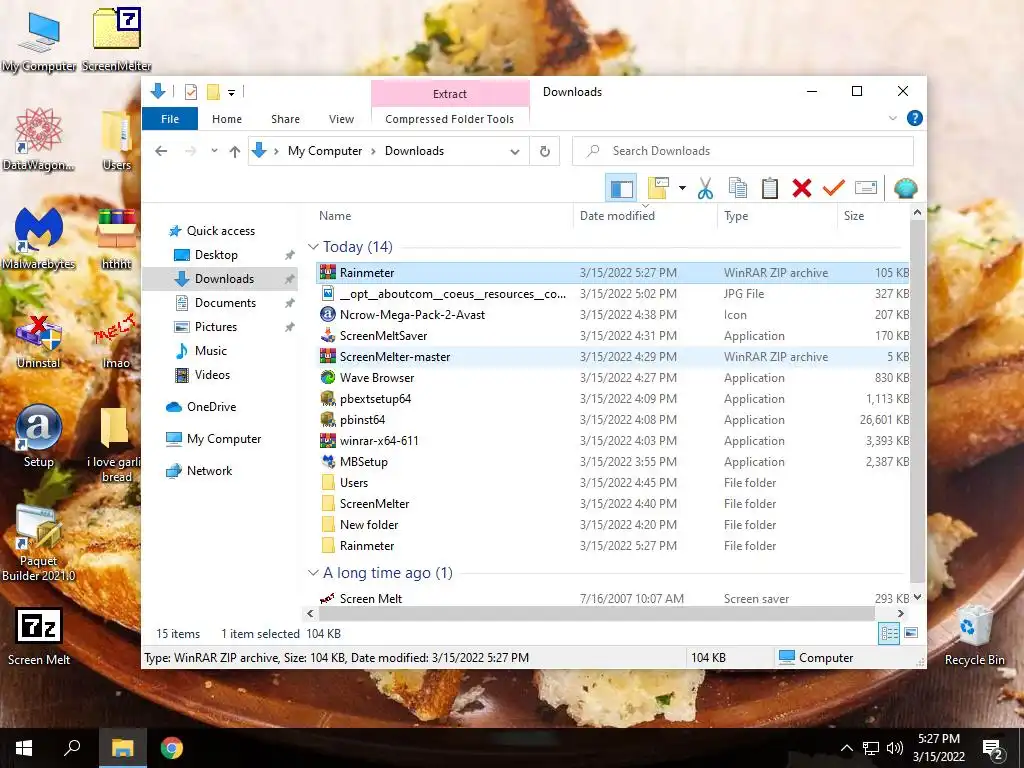Open the dropdown arrow beside folder options
The width and height of the screenshot is (1024, 768).
682,188
